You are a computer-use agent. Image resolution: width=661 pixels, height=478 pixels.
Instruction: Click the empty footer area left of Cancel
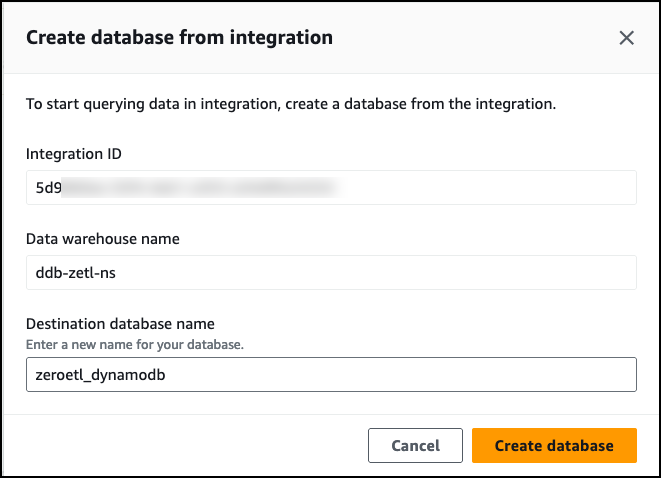point(180,446)
